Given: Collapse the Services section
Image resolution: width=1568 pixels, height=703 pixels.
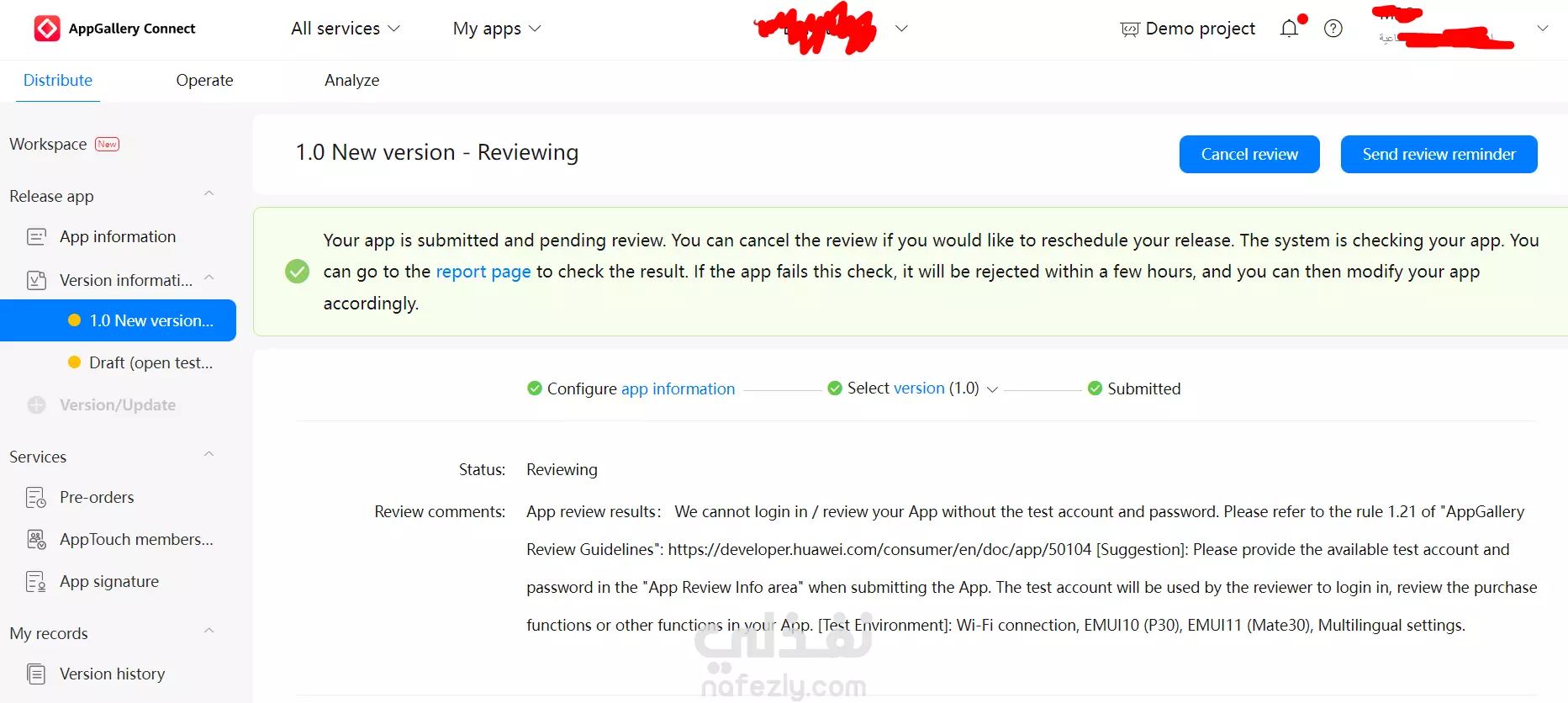Looking at the screenshot, I should click(x=209, y=455).
